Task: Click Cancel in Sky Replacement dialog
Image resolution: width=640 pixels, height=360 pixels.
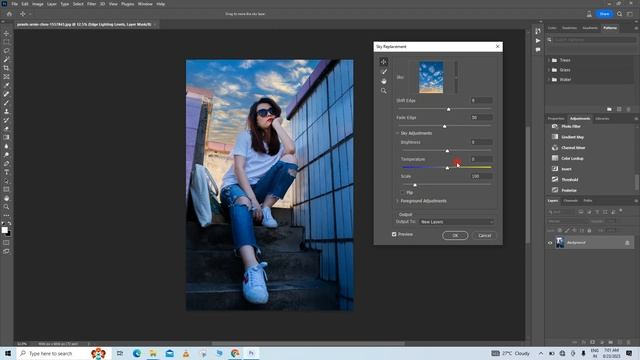Action: [484, 236]
